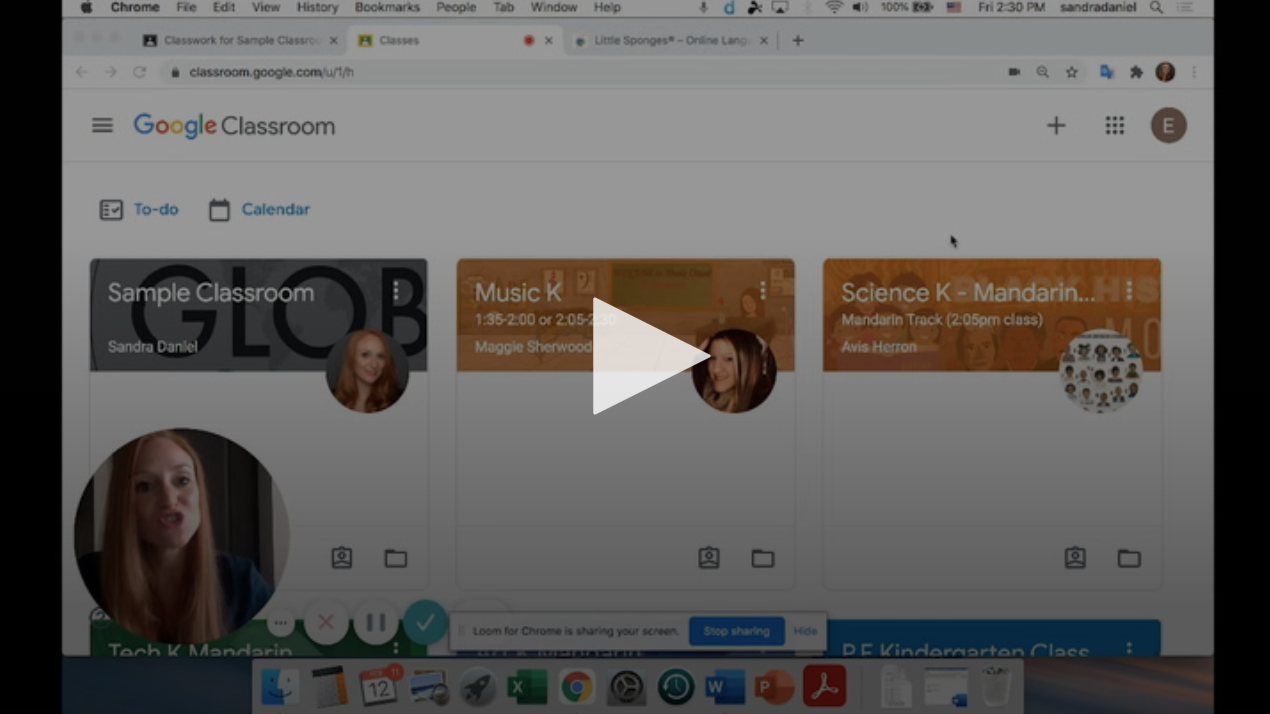This screenshot has height=714, width=1270.
Task: Open the Chrome three-dot menu
Action: click(x=1194, y=72)
